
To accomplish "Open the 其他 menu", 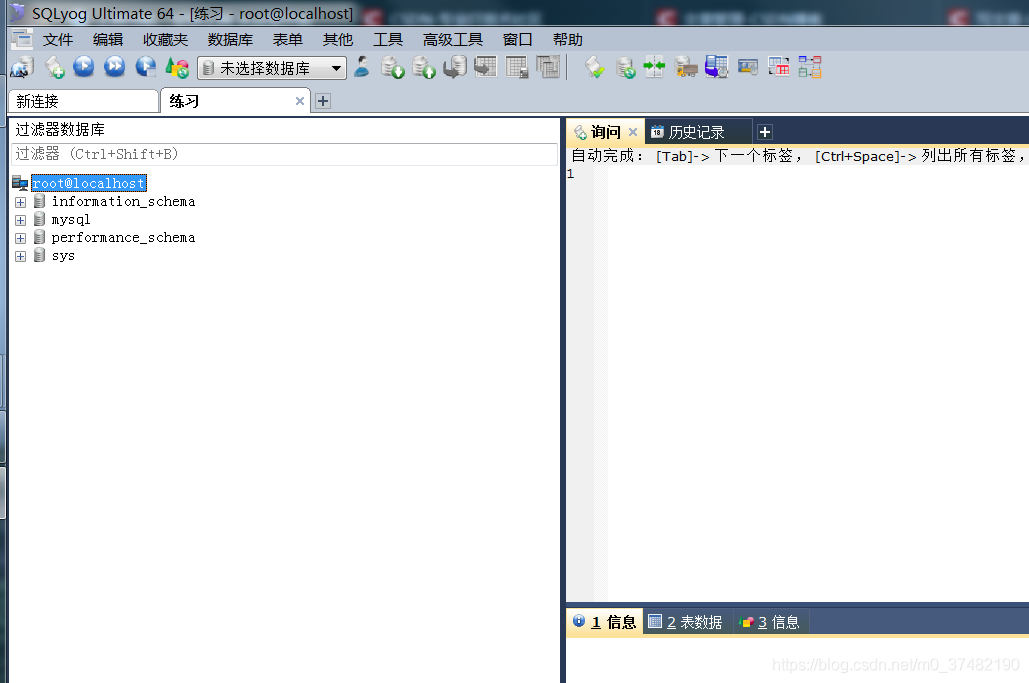I will click(338, 40).
